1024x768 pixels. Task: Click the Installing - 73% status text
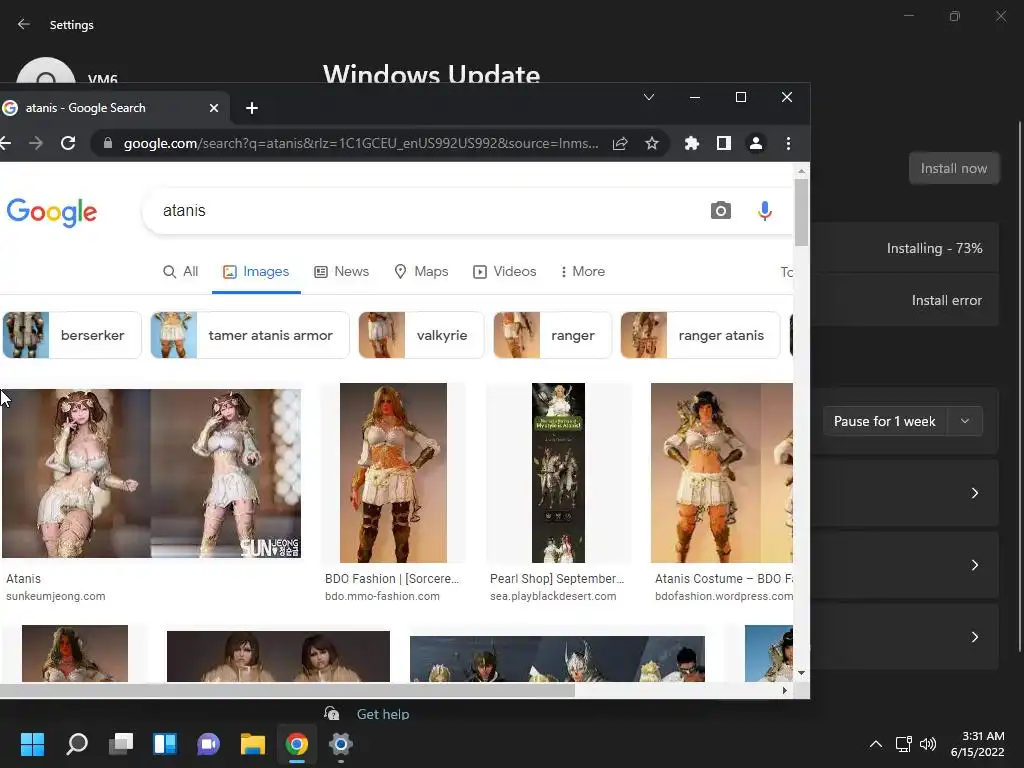point(935,248)
